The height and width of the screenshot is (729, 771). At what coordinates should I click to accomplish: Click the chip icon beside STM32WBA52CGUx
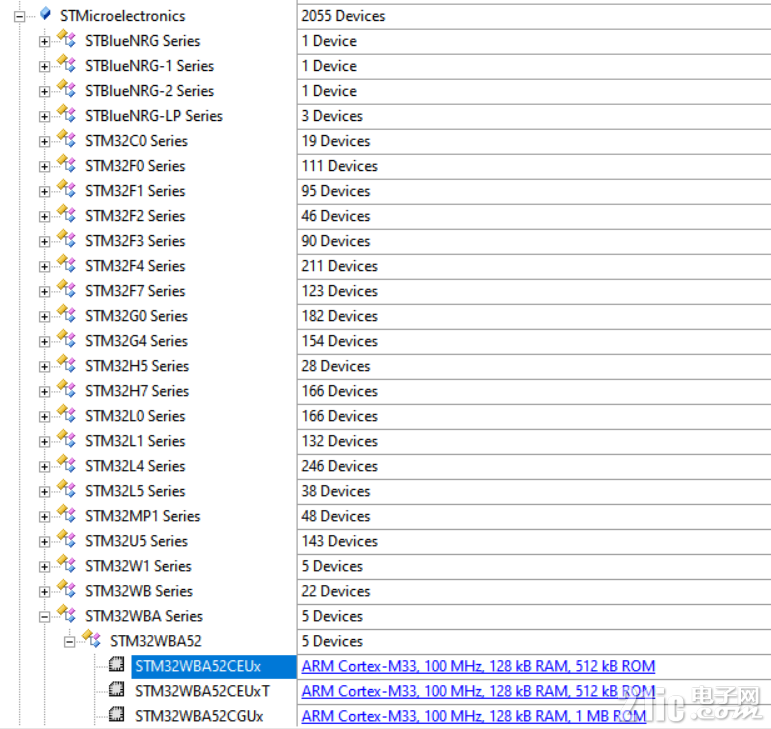117,714
